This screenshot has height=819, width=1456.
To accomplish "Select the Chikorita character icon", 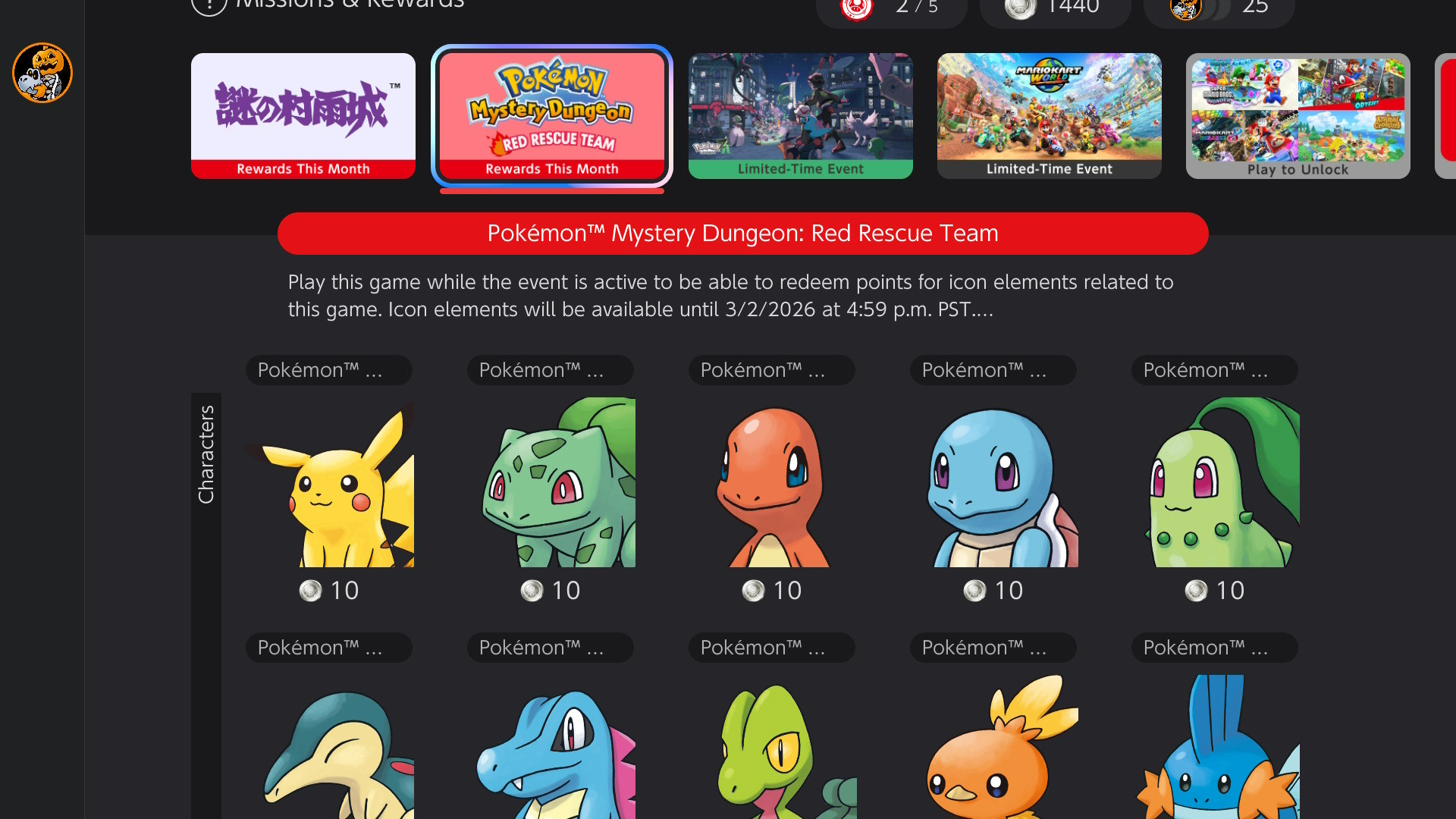I will pos(1215,482).
